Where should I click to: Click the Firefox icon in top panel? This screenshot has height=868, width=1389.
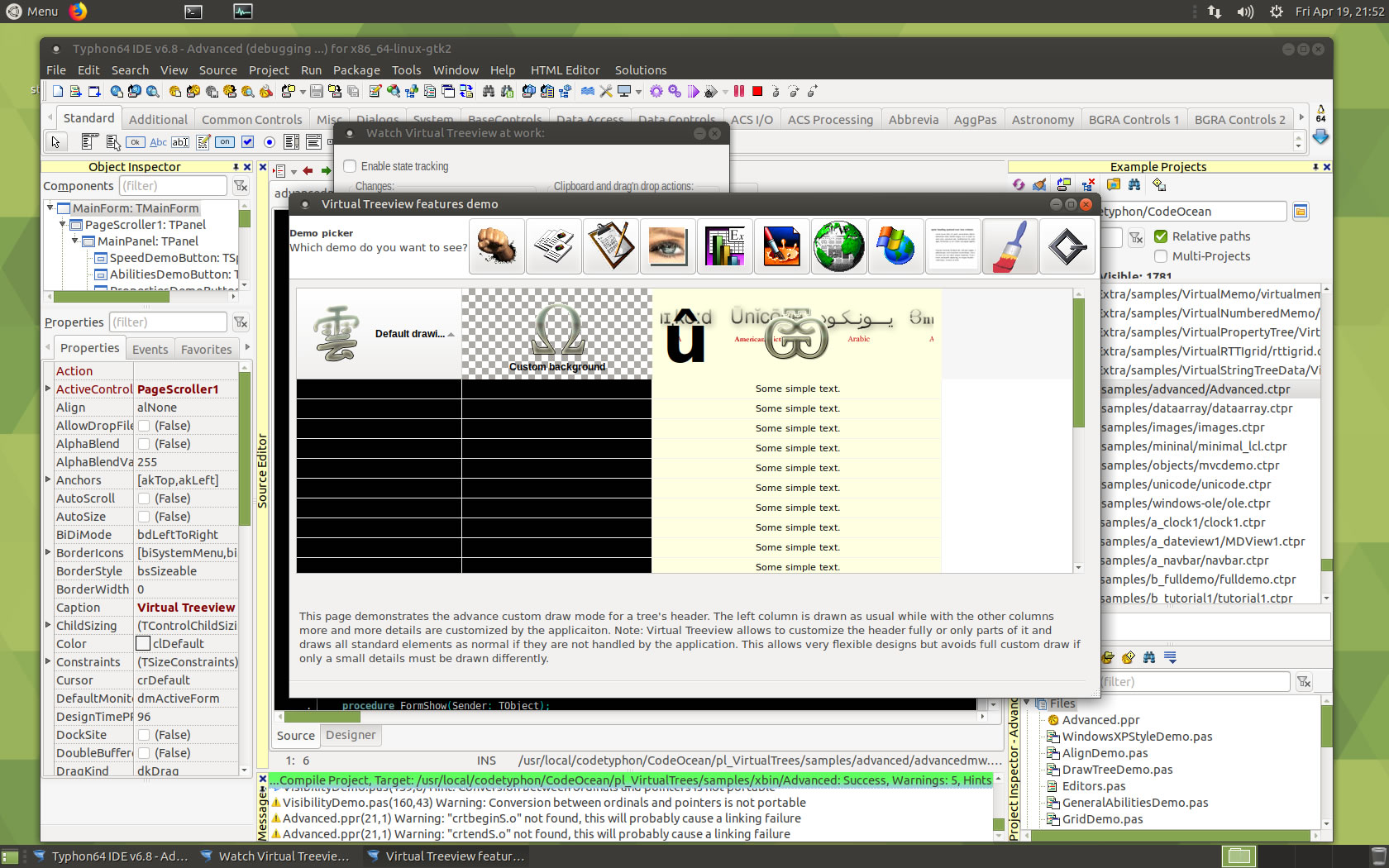click(78, 11)
